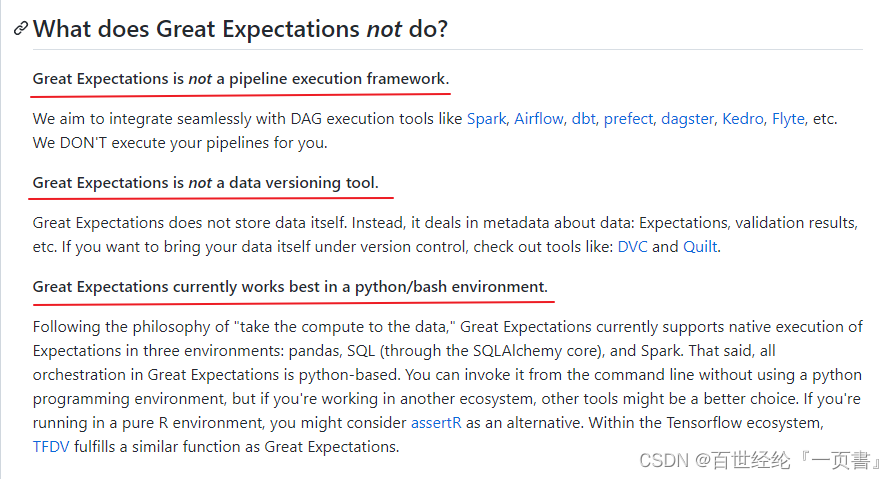Viewport: 894px width, 479px height.
Task: Follow the TFDV link
Action: click(51, 446)
